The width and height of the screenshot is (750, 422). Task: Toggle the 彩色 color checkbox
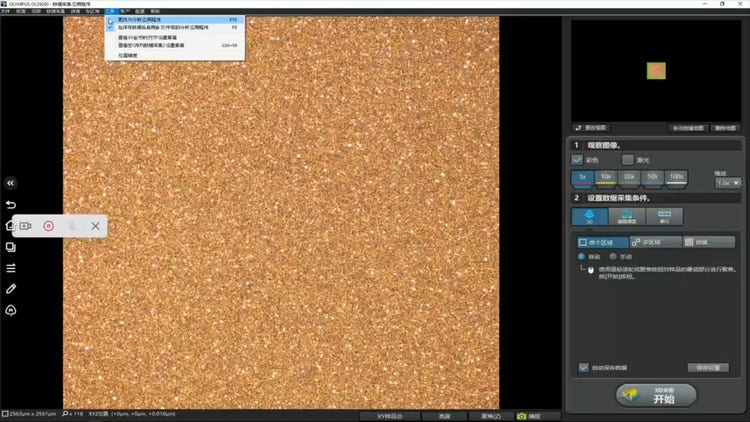[577, 159]
